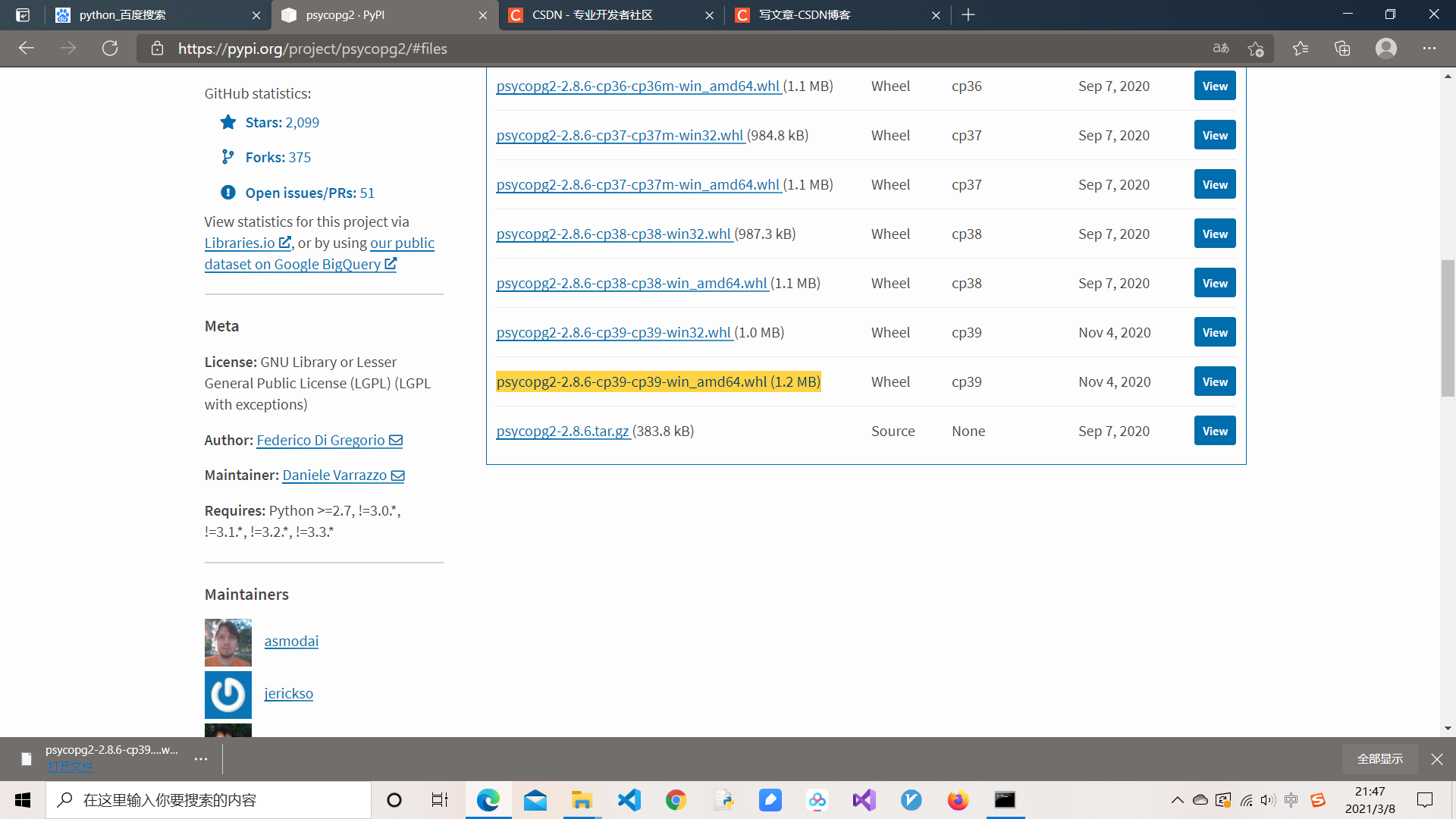Open the browser profile avatar
Screen dimensions: 1456x819
pos(1386,48)
